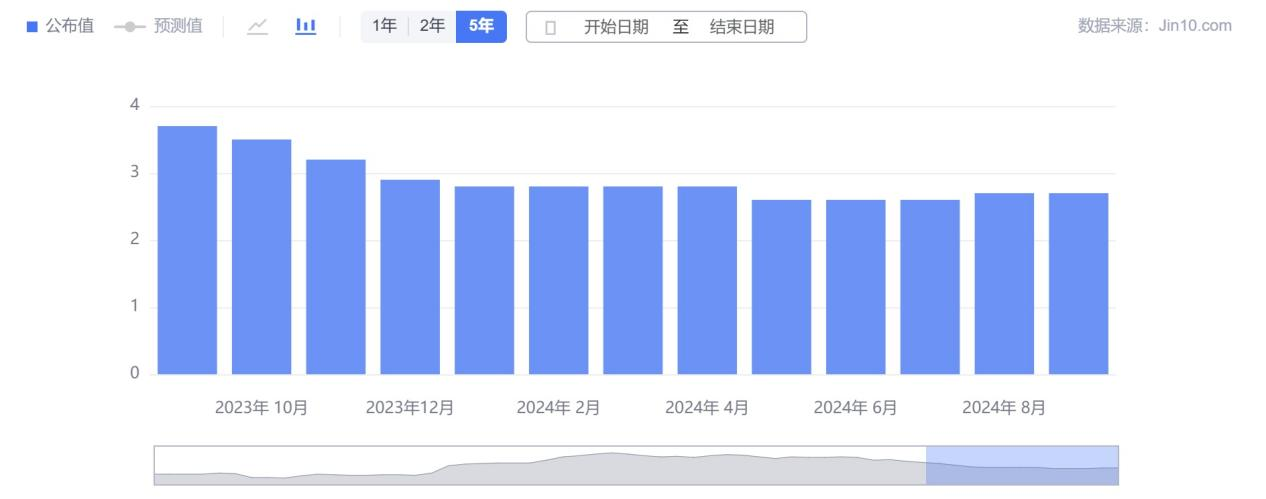The height and width of the screenshot is (499, 1266).
Task: Click the bar above 2024年 6月 label
Action: [x=856, y=287]
